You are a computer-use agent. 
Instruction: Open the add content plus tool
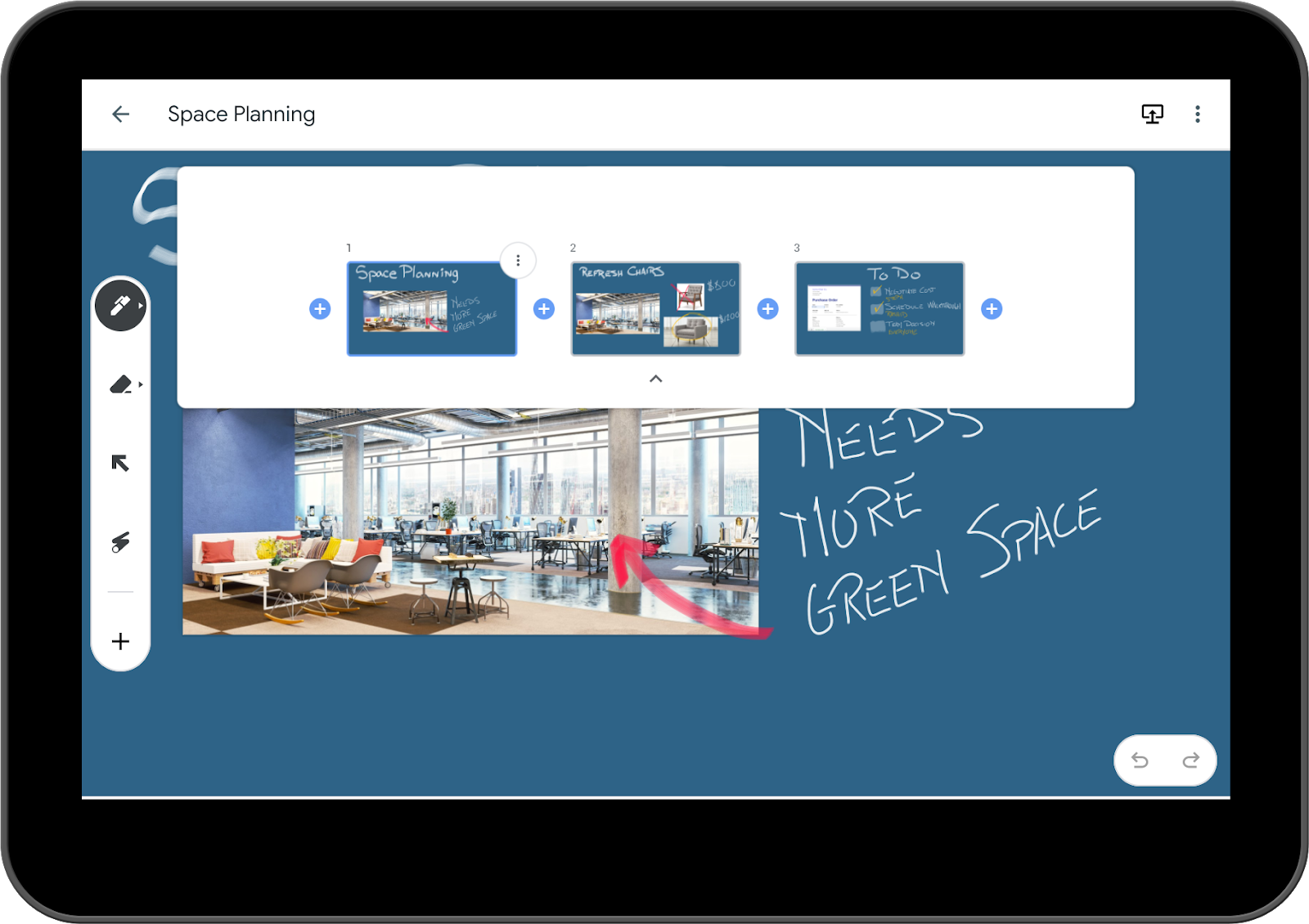pos(119,641)
